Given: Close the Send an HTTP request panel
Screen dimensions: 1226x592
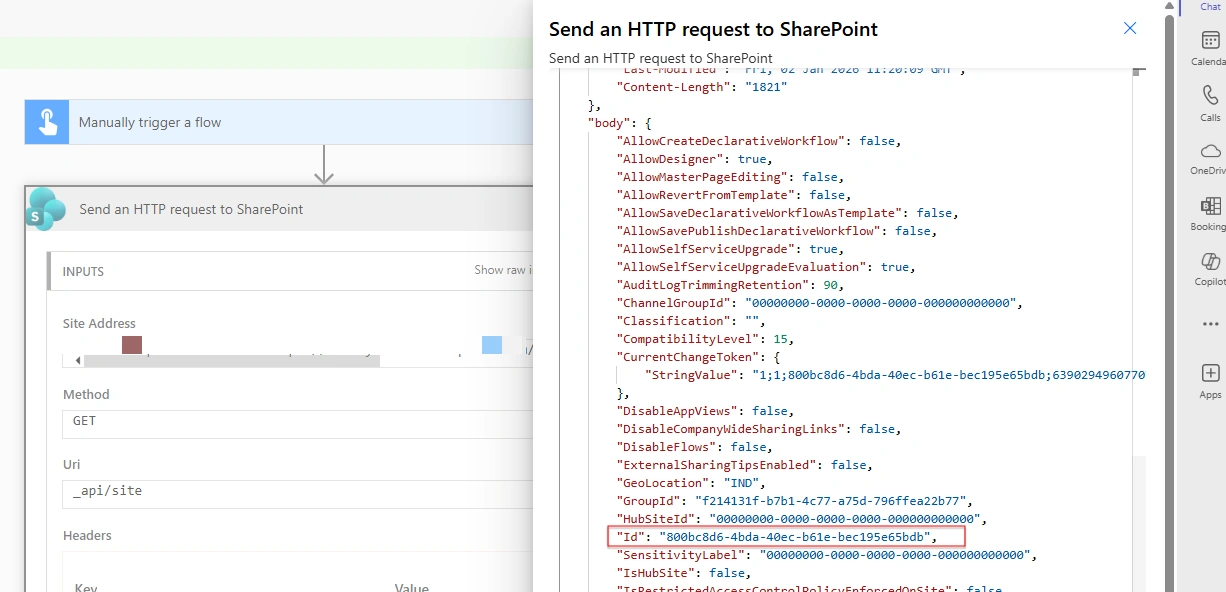Looking at the screenshot, I should pos(1130,29).
